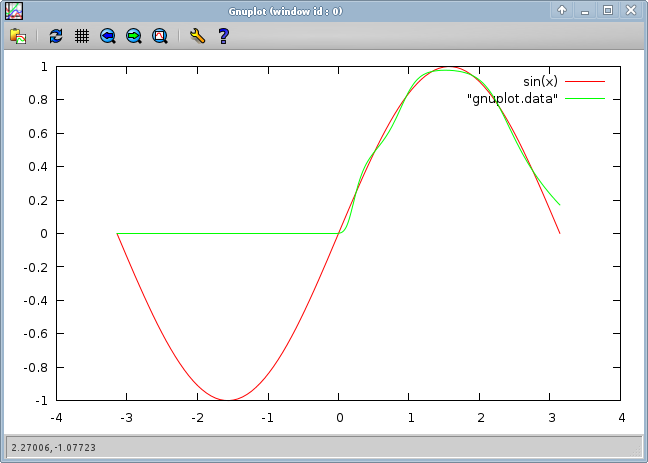
Task: Copy the plot to clipboard
Action: (x=18, y=36)
